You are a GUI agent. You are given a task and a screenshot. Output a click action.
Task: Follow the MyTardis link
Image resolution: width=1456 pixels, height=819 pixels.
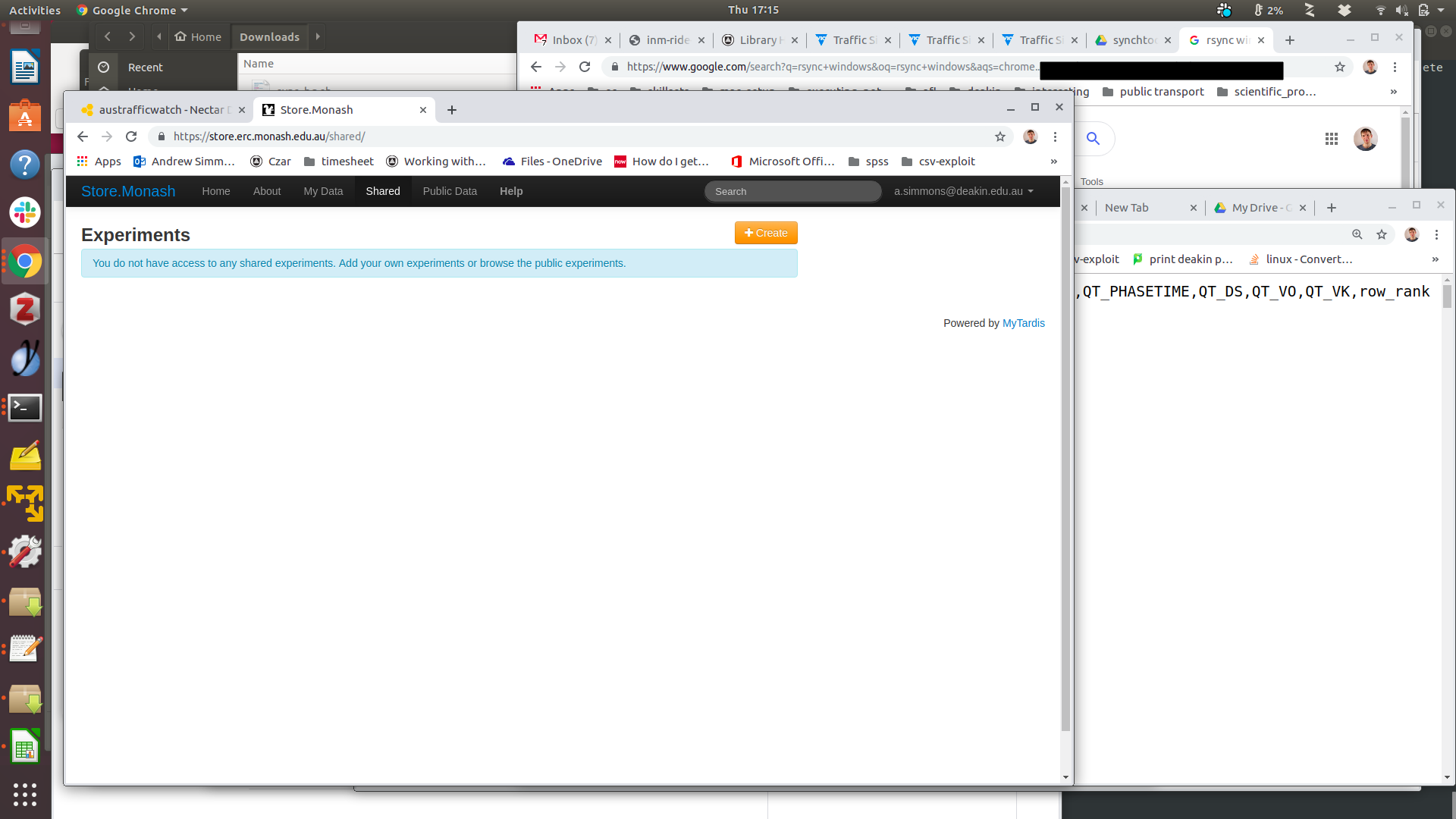pyautogui.click(x=1023, y=323)
